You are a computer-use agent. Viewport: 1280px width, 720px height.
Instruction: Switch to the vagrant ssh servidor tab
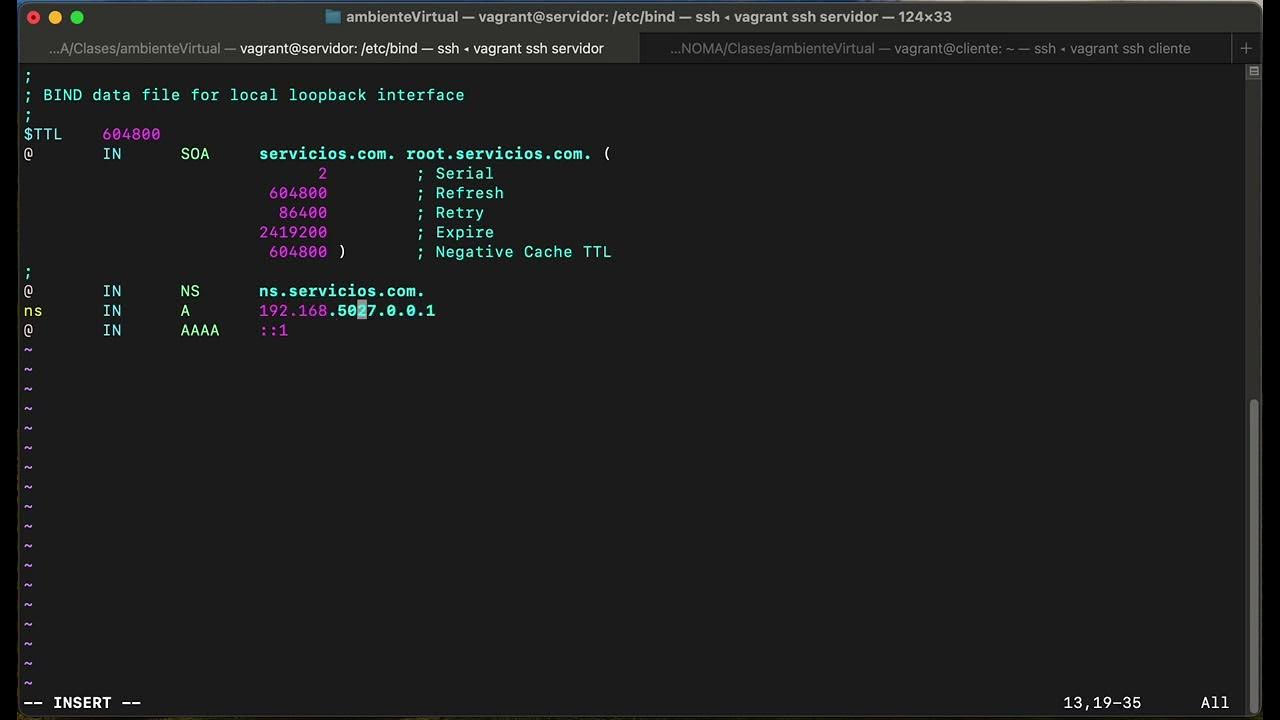(326, 48)
